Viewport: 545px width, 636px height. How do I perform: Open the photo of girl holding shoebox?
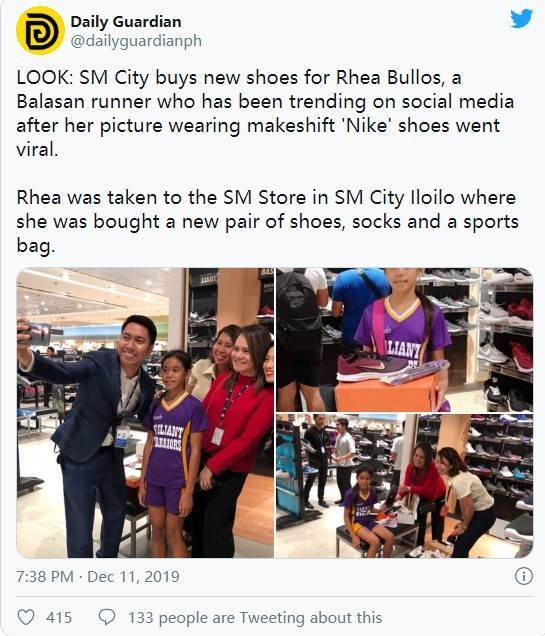click(405, 339)
